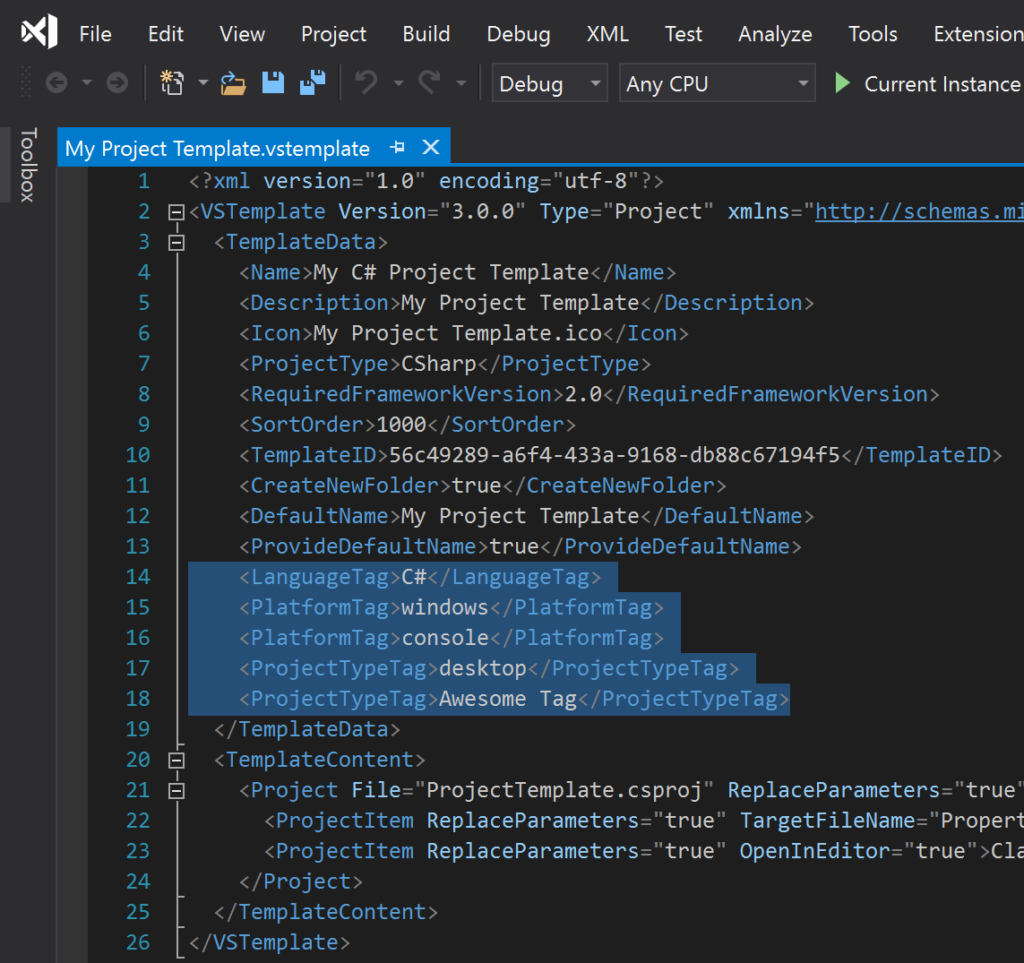This screenshot has height=963, width=1024.
Task: Click the Visual Studio logo
Action: pos(39,31)
